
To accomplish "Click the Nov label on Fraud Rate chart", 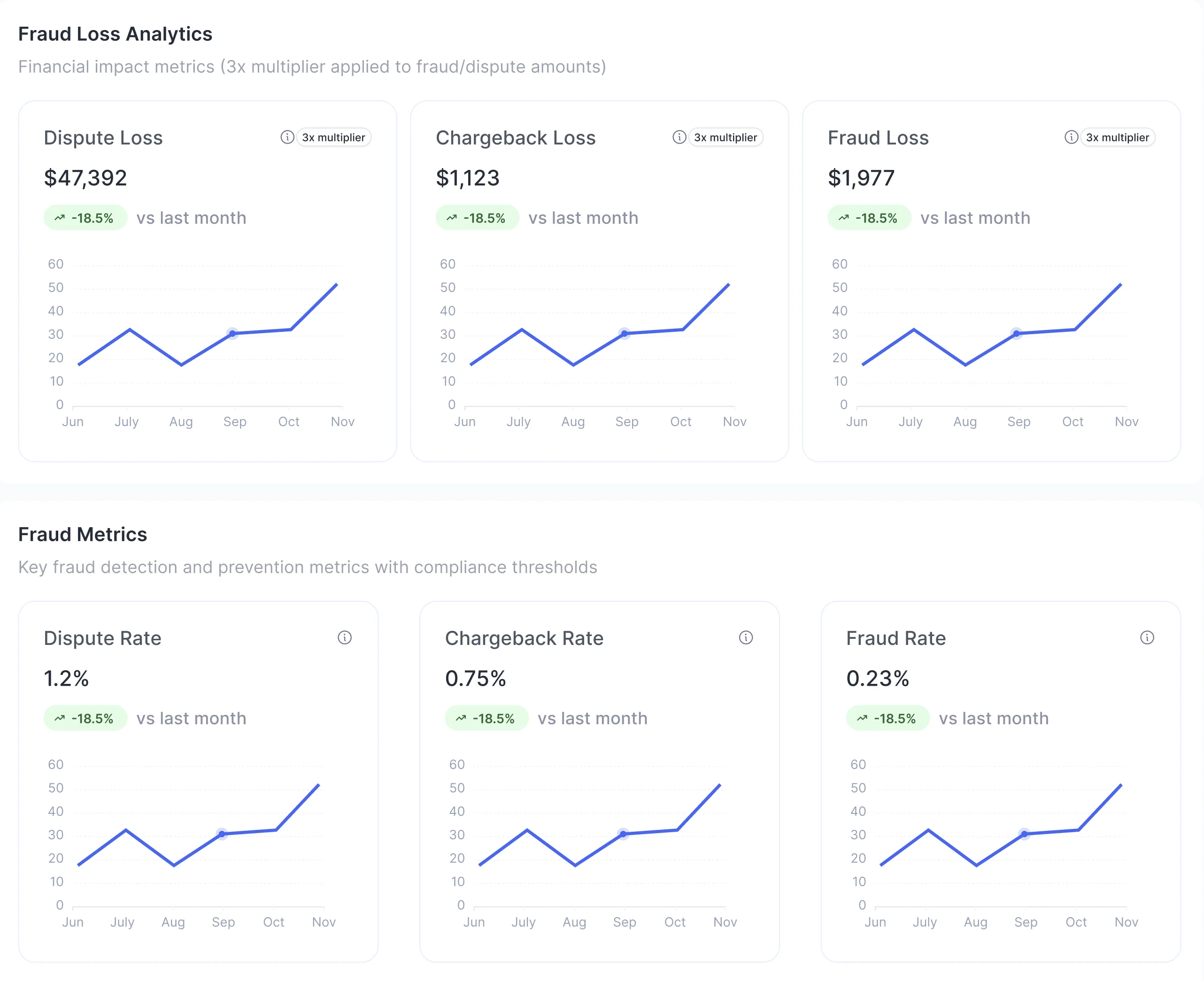I will (1126, 922).
